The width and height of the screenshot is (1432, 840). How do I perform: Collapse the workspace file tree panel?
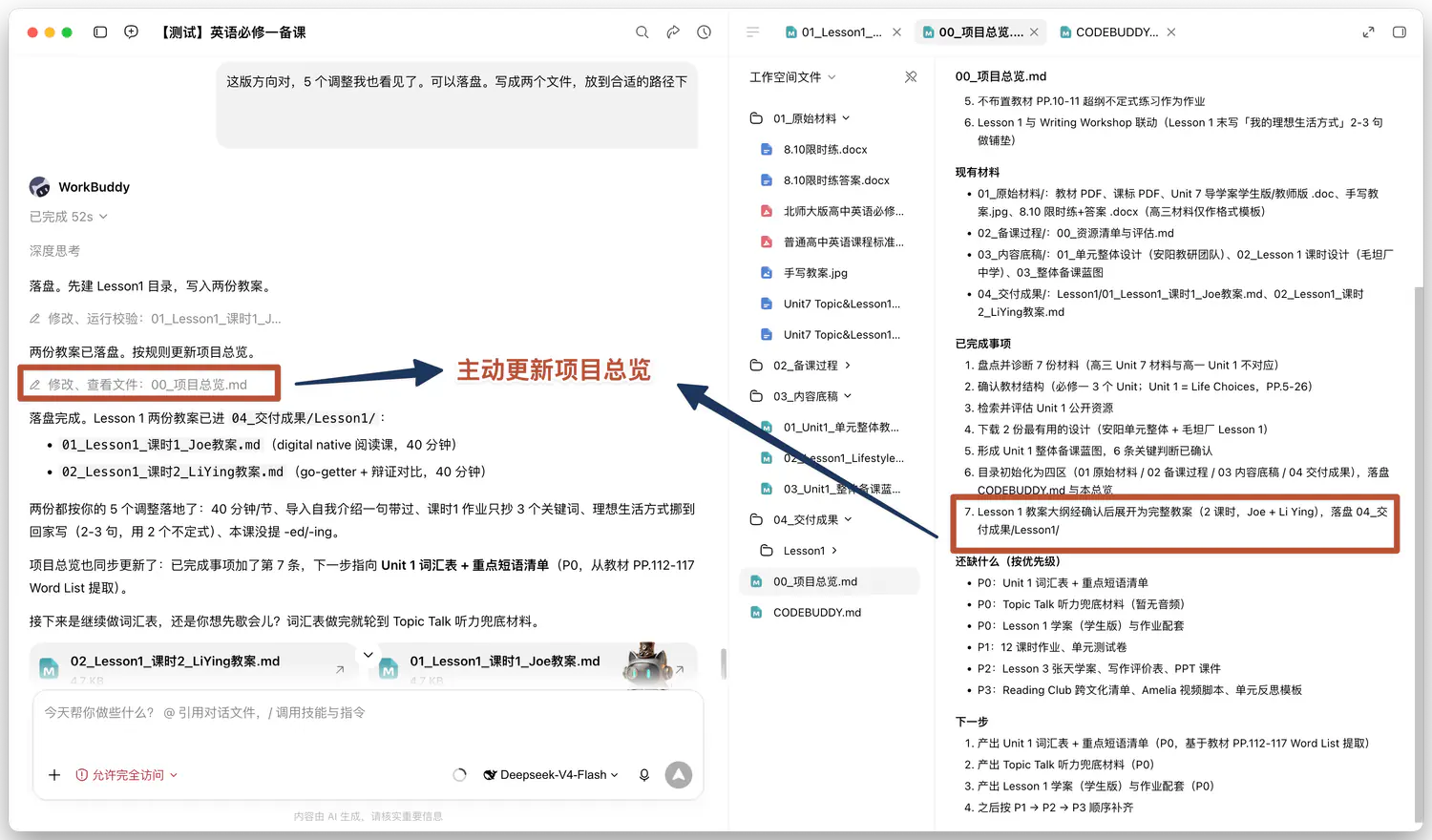coord(911,77)
